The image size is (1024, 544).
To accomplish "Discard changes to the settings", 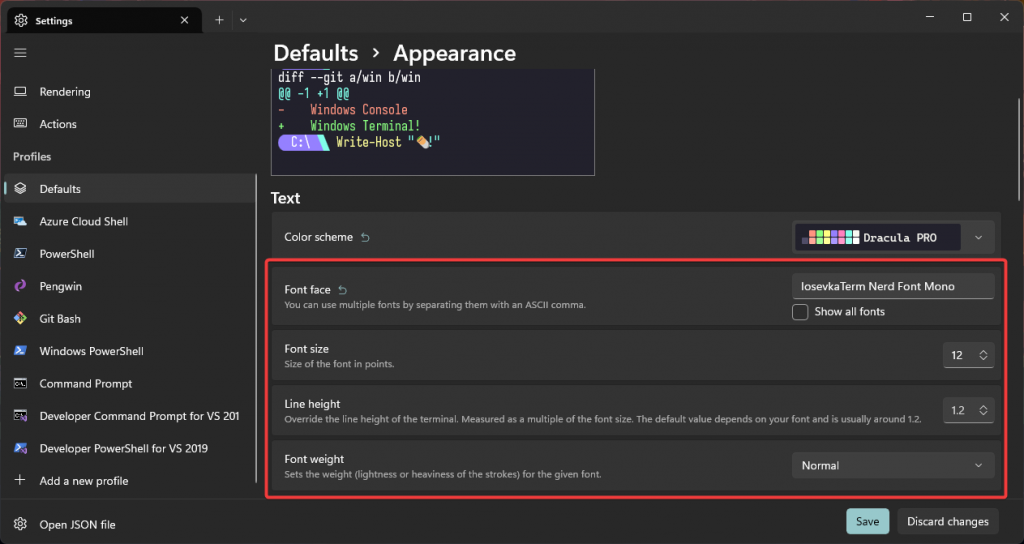I will tap(948, 521).
